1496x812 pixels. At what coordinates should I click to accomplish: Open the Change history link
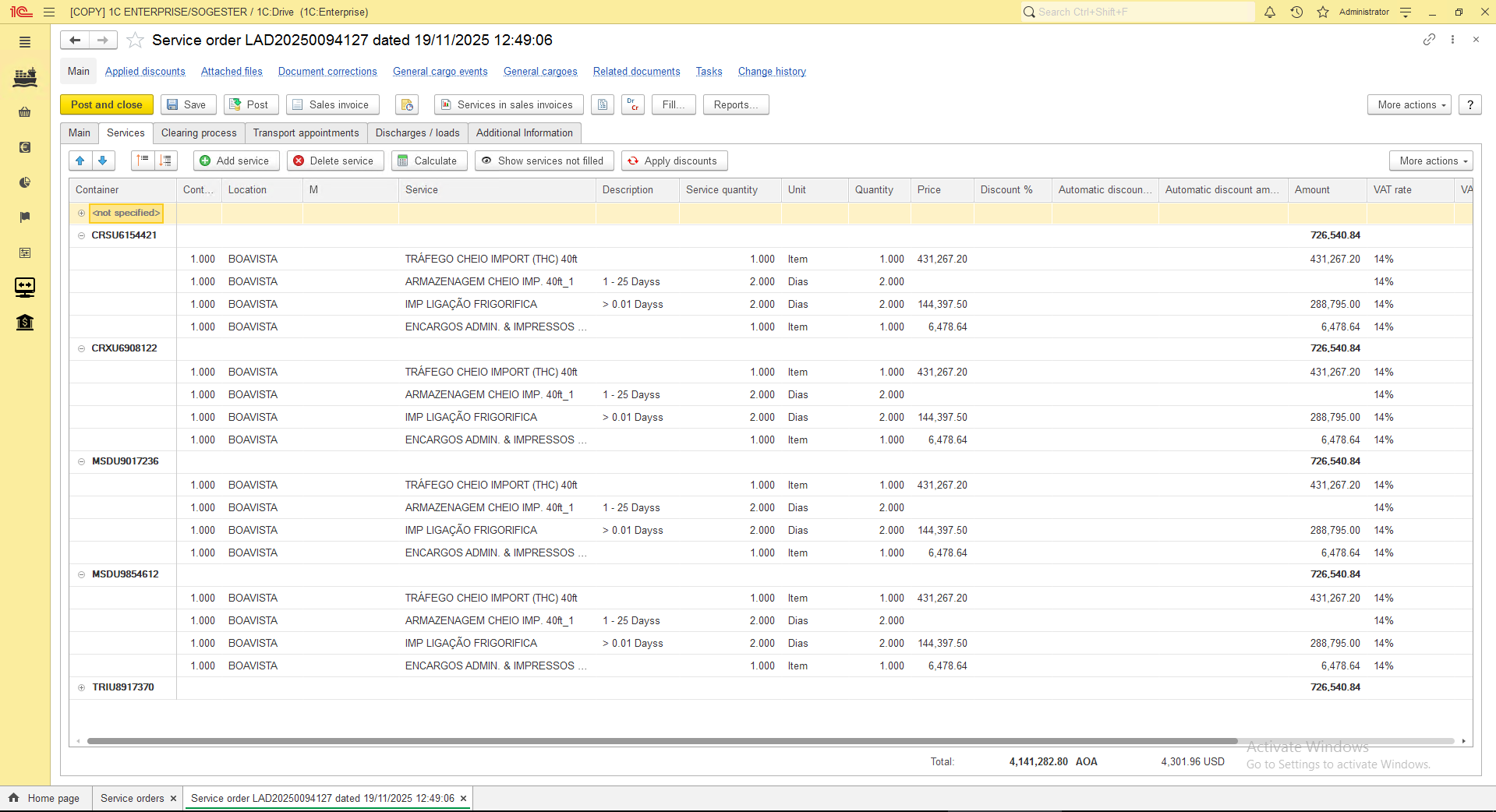tap(772, 72)
